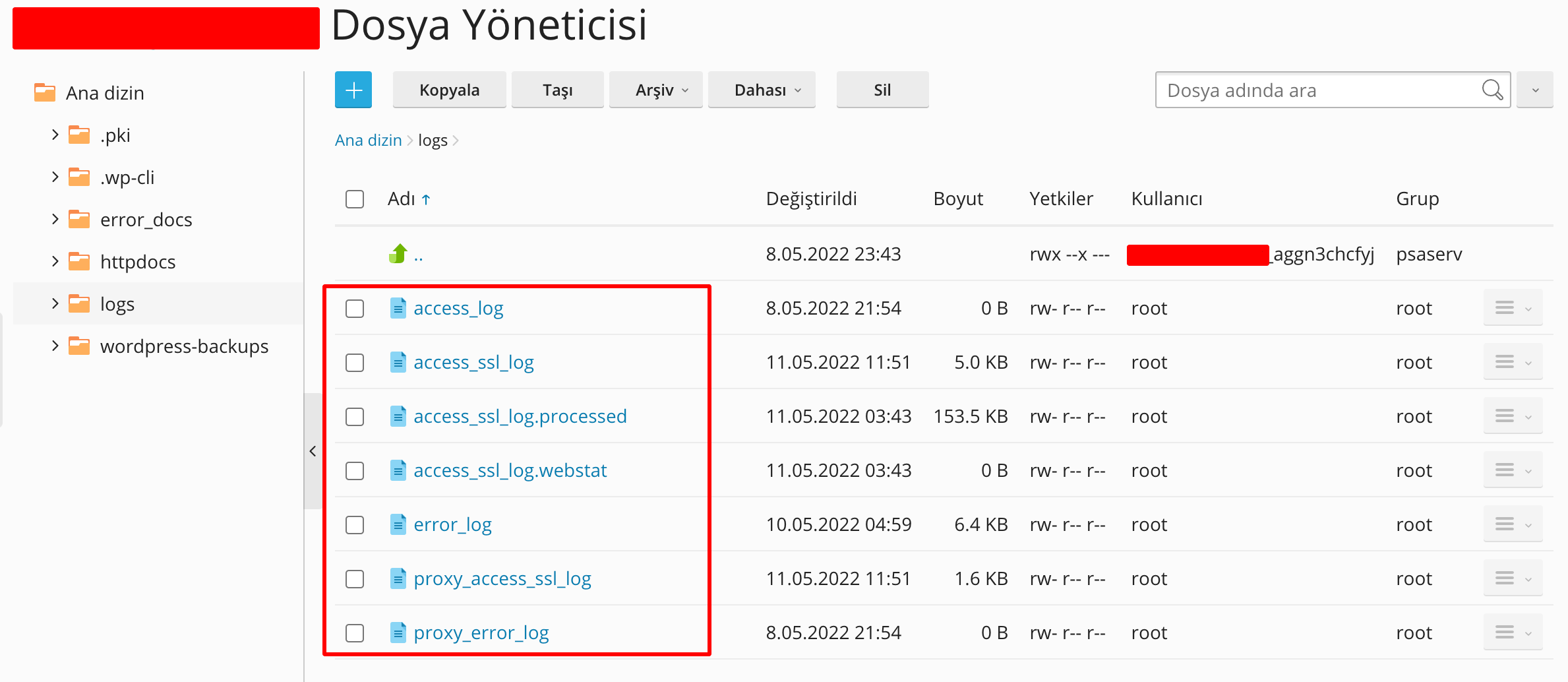This screenshot has height=682, width=1568.
Task: Click the logs breadcrumb text
Action: click(x=433, y=140)
